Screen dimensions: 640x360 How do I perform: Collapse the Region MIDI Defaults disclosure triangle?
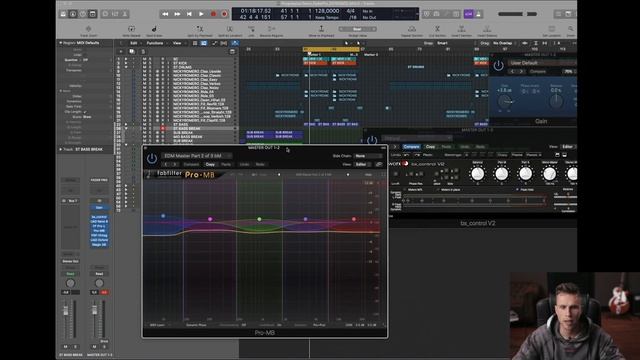point(60,42)
